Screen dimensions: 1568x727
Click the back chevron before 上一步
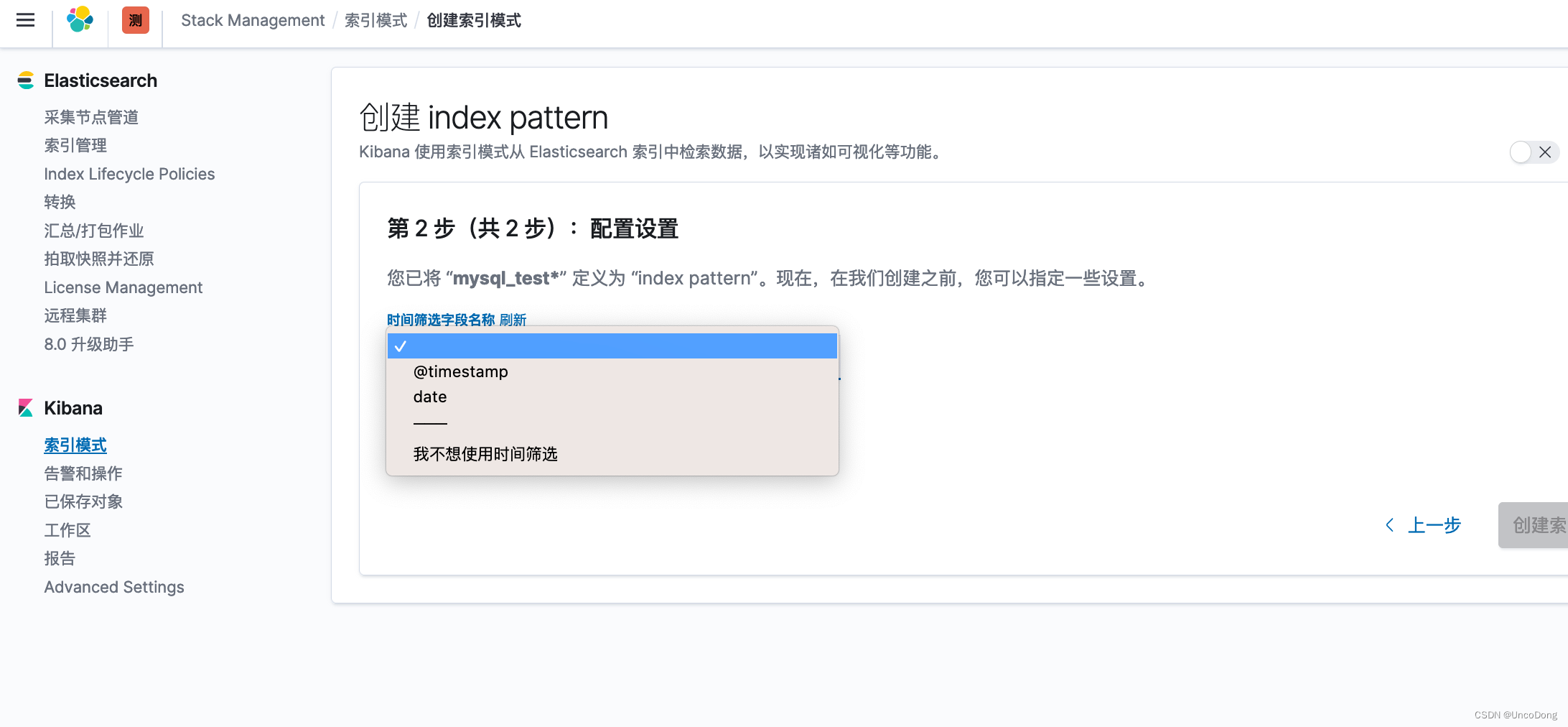pos(1390,525)
